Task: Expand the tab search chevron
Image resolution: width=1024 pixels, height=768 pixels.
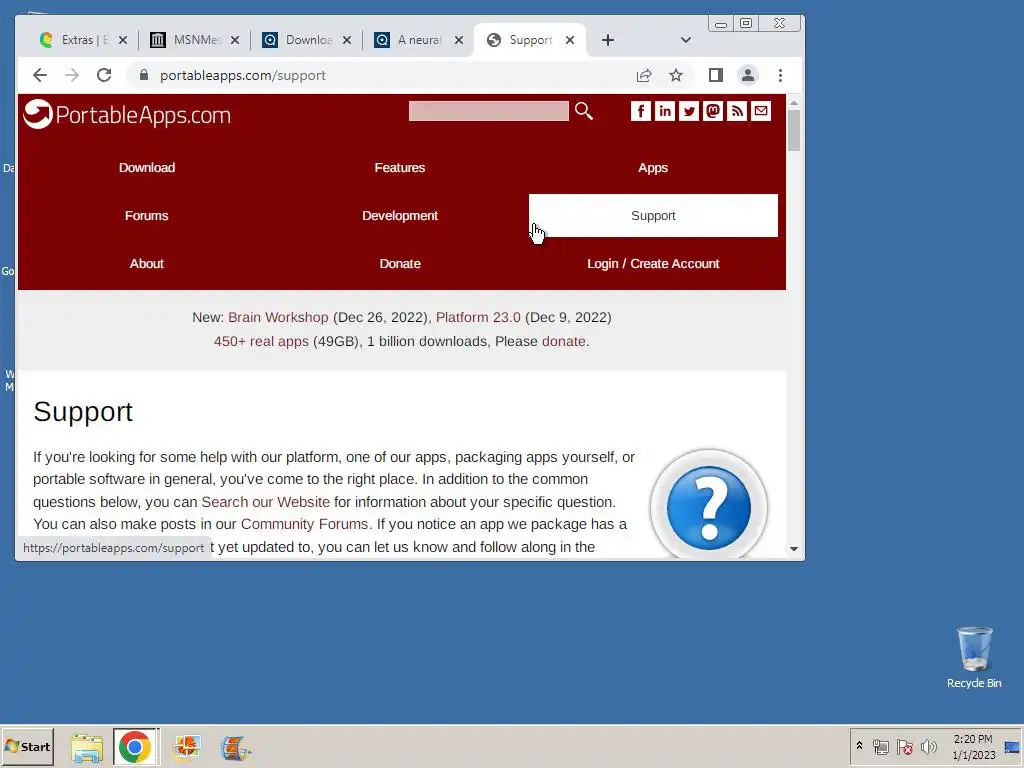Action: [x=686, y=40]
